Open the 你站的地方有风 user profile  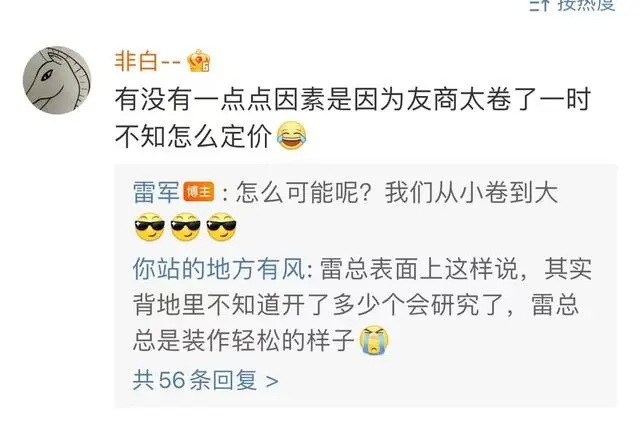(219, 269)
